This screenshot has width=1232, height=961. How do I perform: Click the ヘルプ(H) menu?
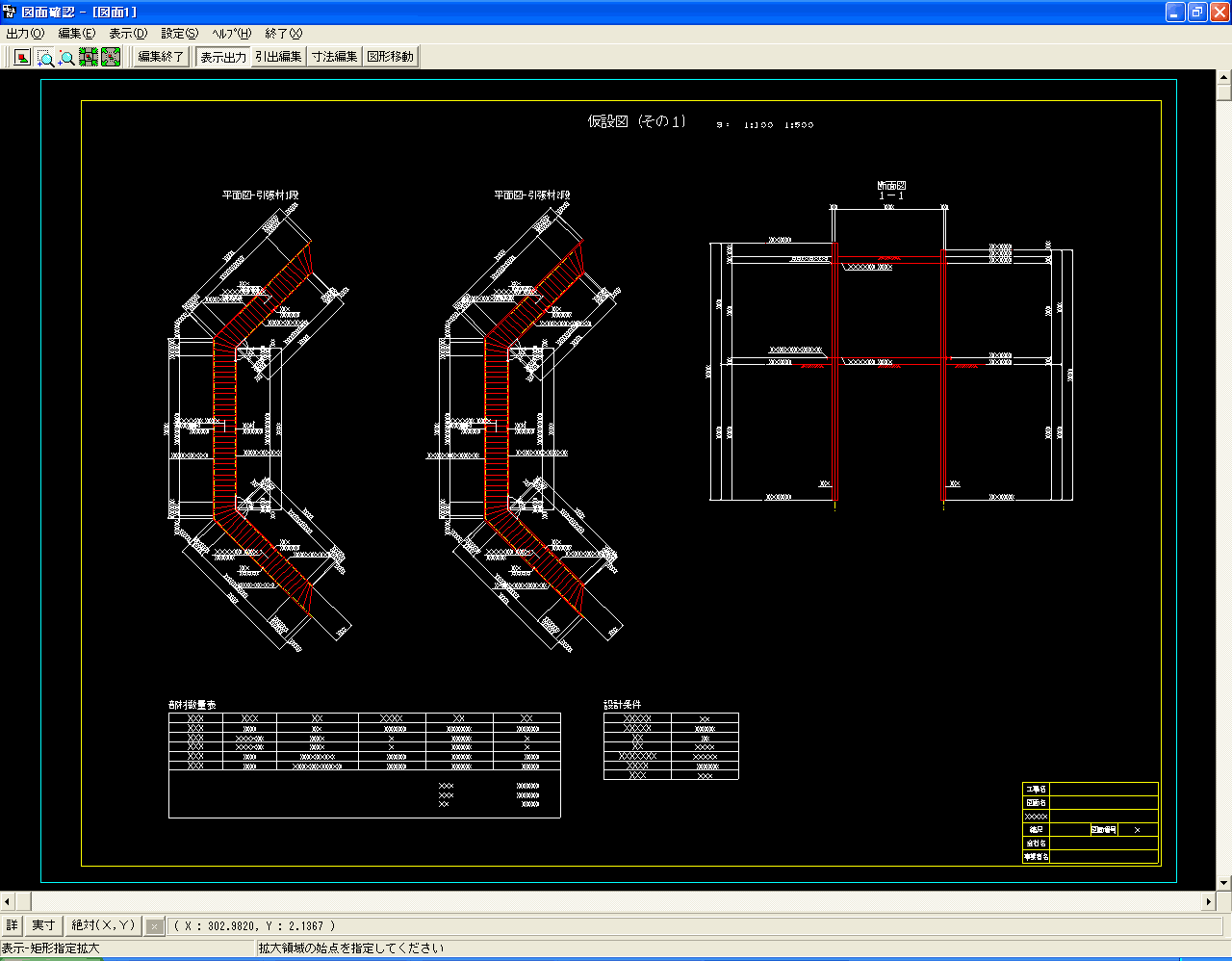click(x=231, y=34)
